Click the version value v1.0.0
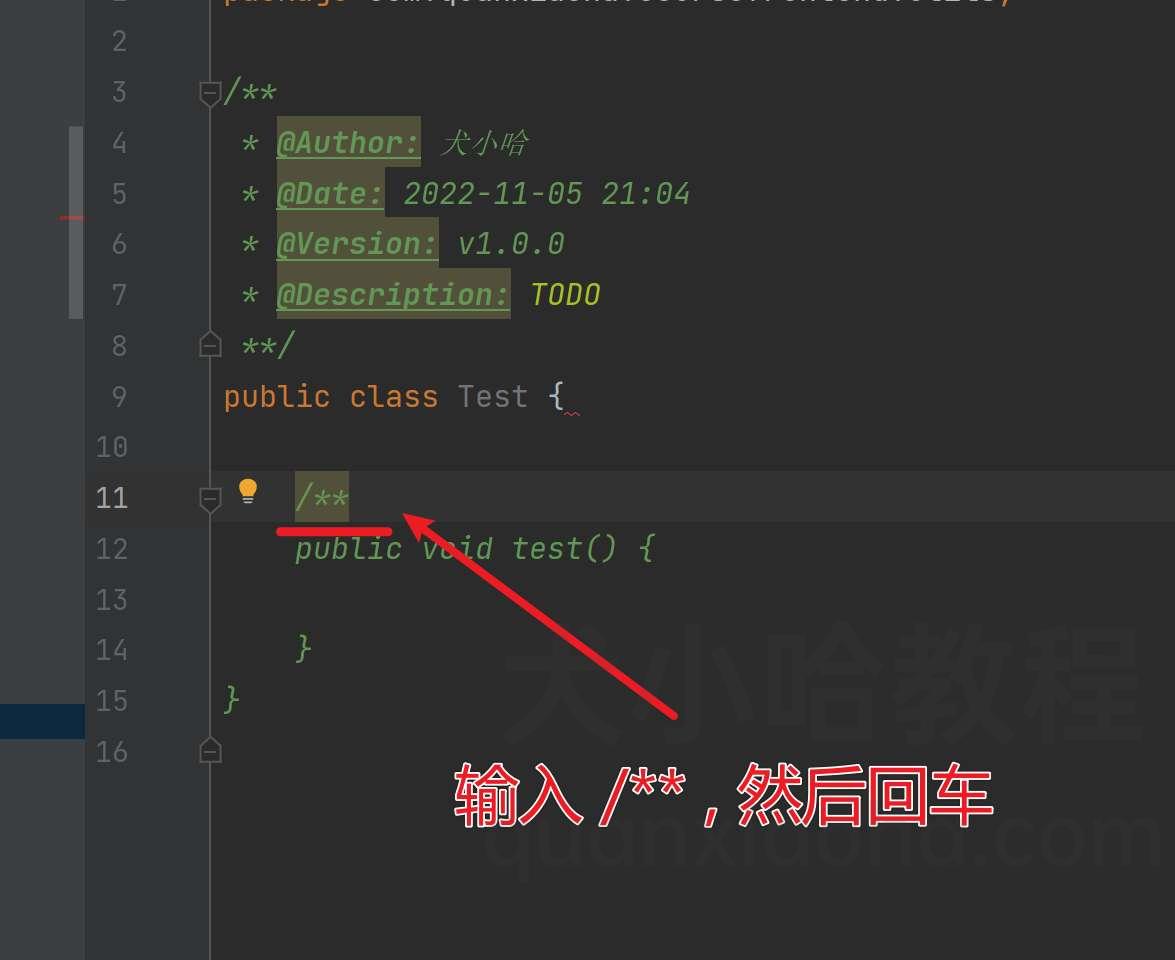Viewport: 1175px width, 960px height. click(510, 244)
